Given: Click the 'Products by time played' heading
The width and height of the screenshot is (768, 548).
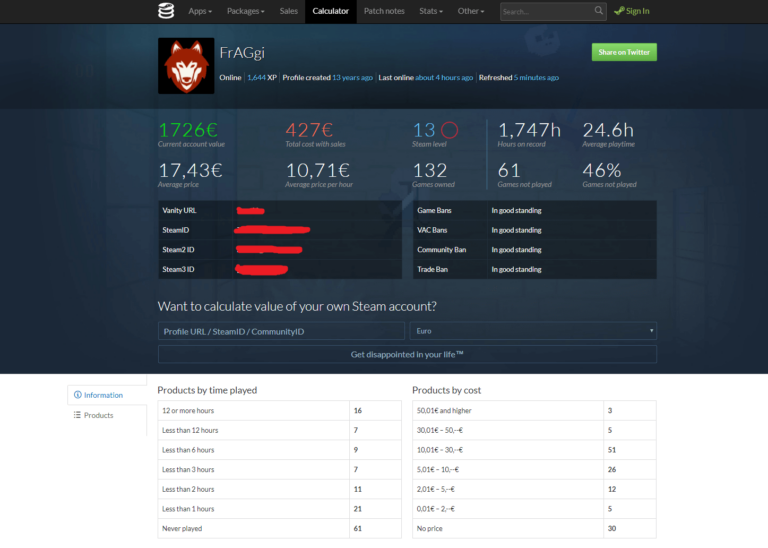Looking at the screenshot, I should tap(207, 390).
